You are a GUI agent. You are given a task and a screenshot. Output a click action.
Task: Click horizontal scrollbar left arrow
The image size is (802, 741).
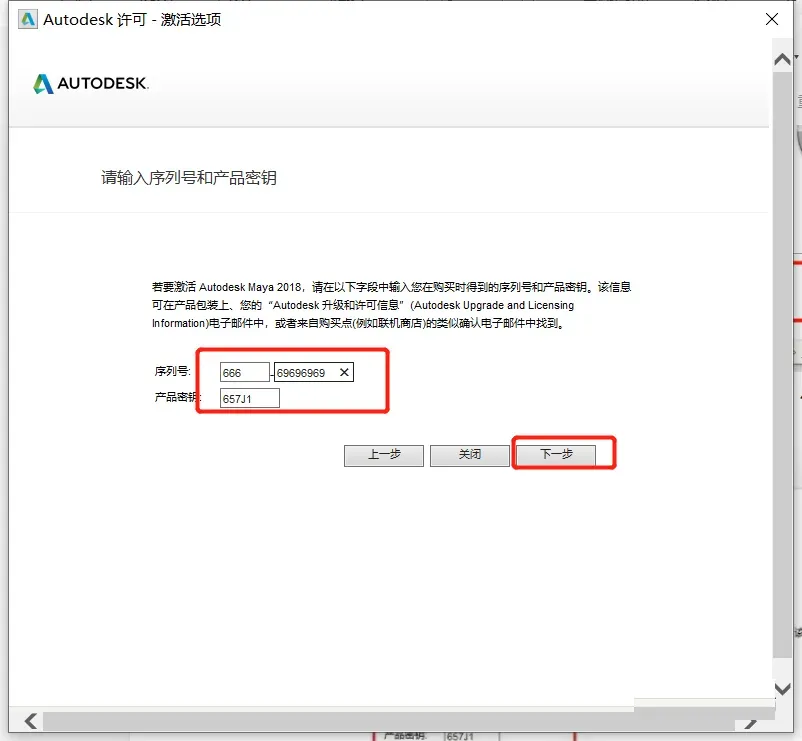pos(31,721)
